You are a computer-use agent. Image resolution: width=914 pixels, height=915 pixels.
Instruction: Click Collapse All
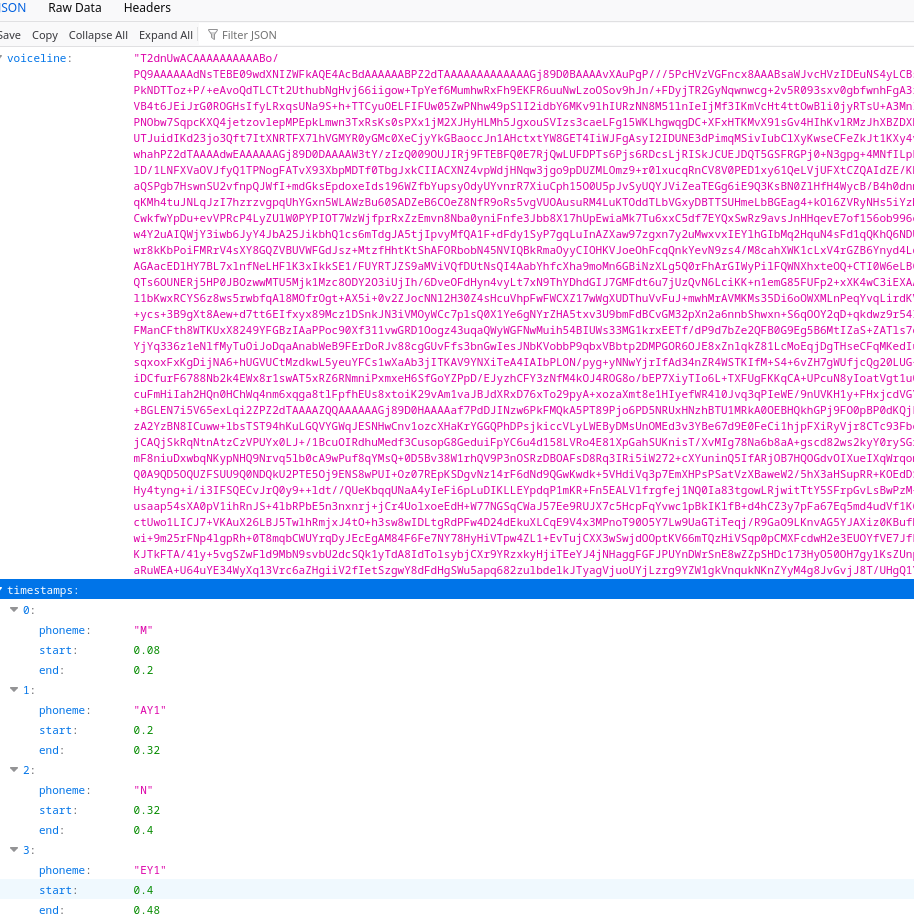click(x=98, y=35)
